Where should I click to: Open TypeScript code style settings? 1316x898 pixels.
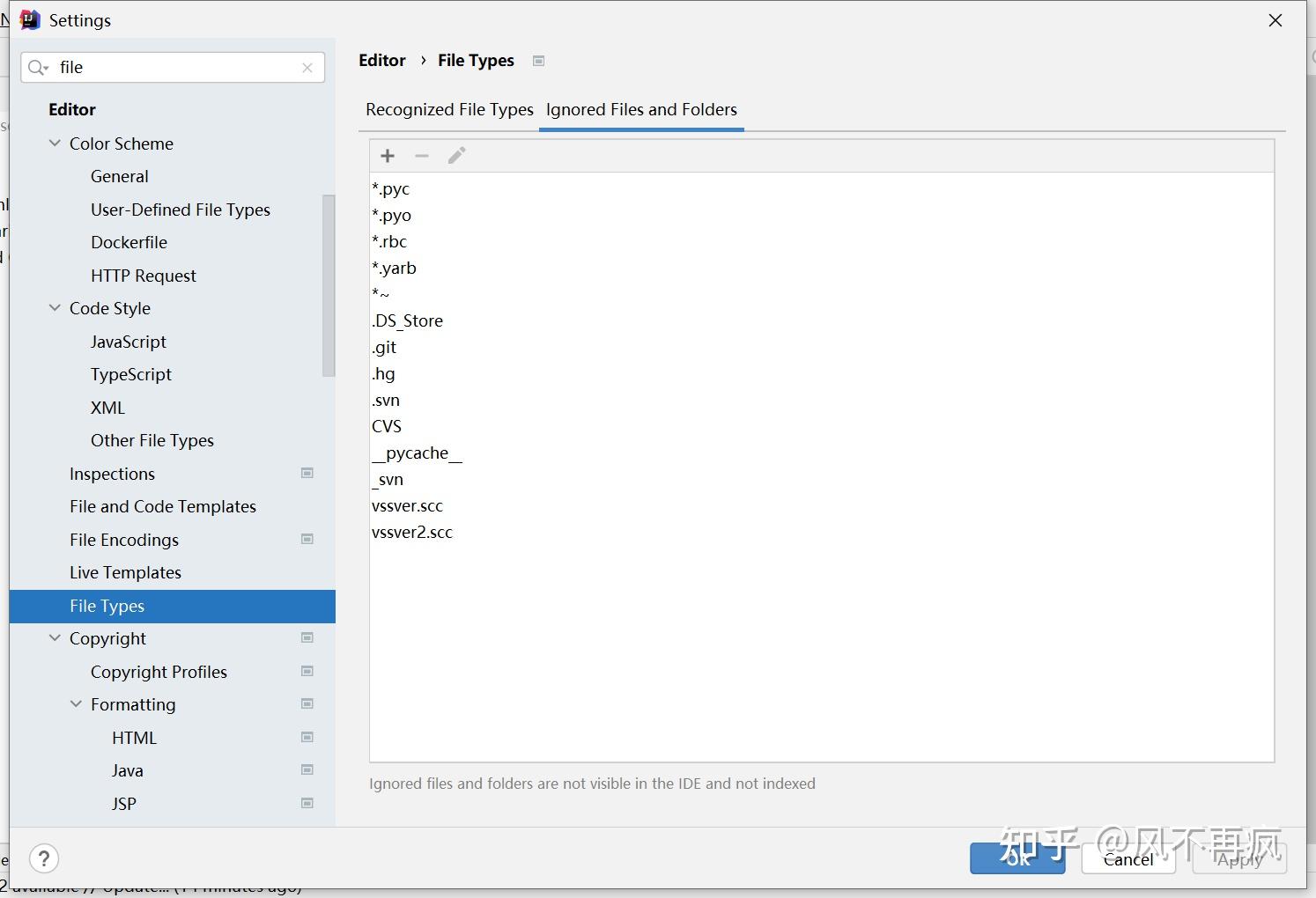pos(131,375)
